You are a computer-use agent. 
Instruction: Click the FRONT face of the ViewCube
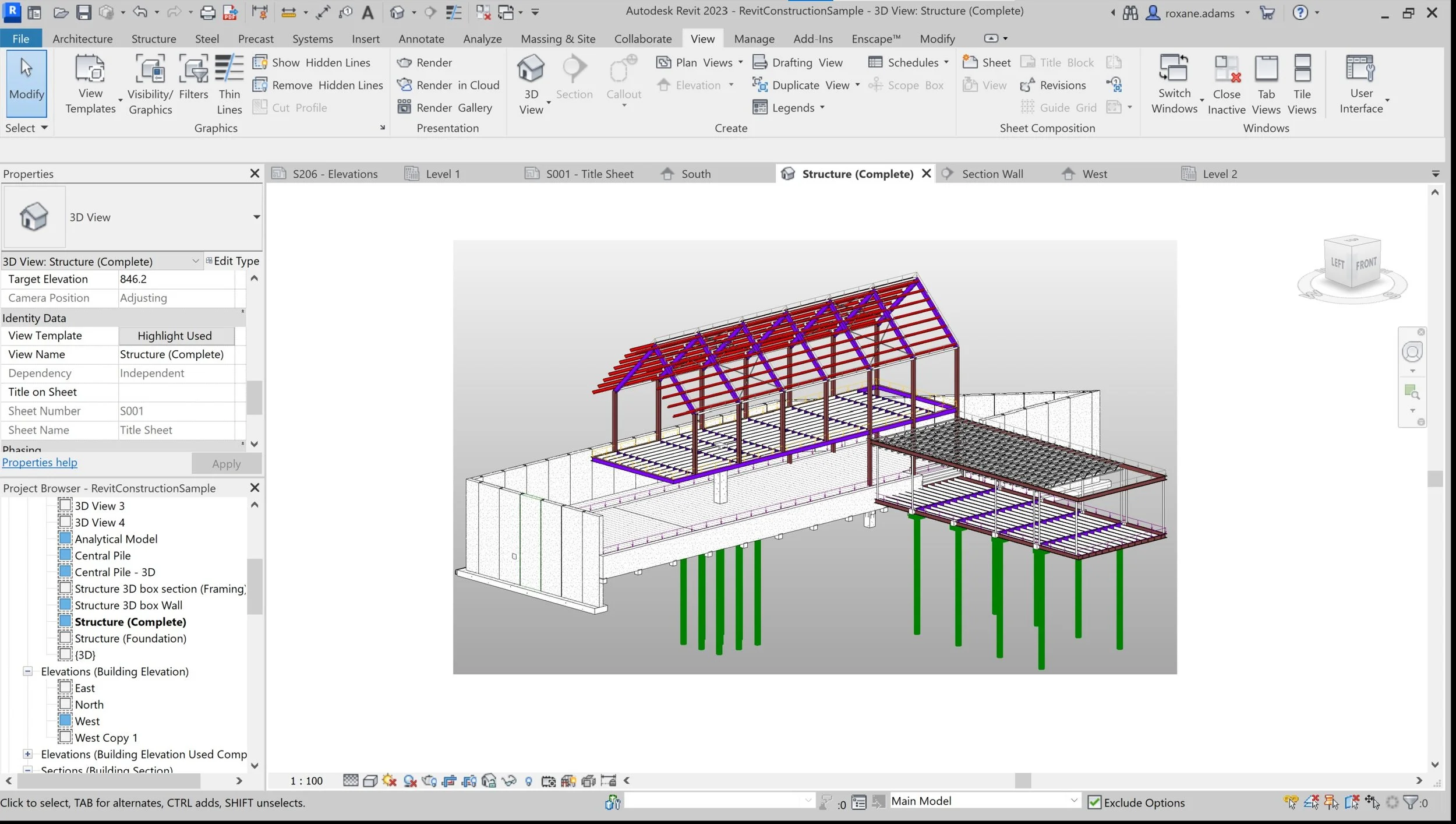pos(1365,265)
